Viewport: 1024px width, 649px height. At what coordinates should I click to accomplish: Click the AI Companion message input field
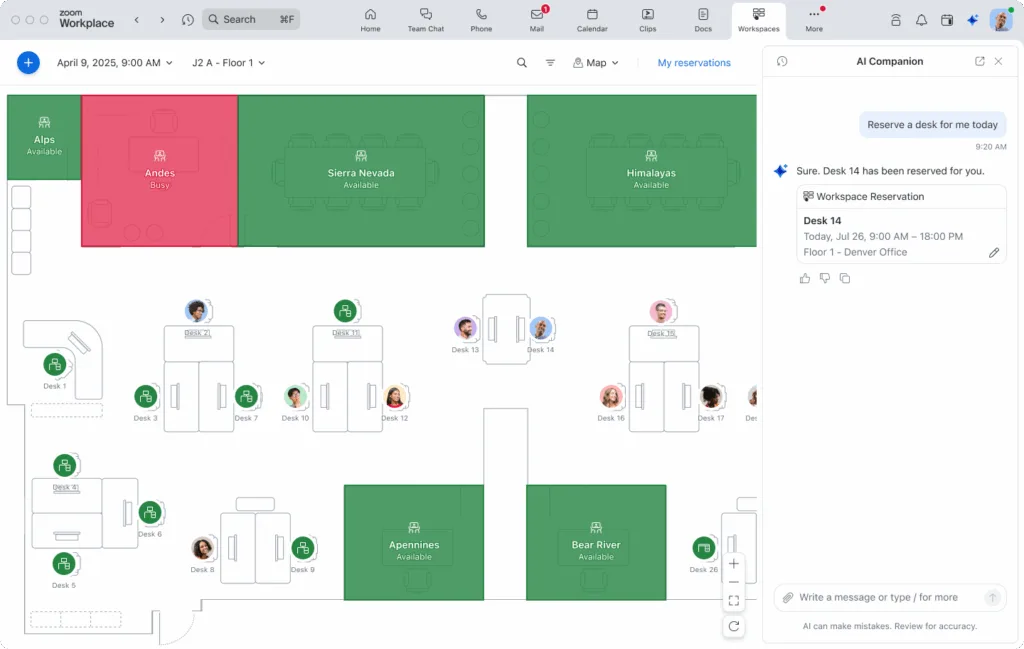click(878, 597)
